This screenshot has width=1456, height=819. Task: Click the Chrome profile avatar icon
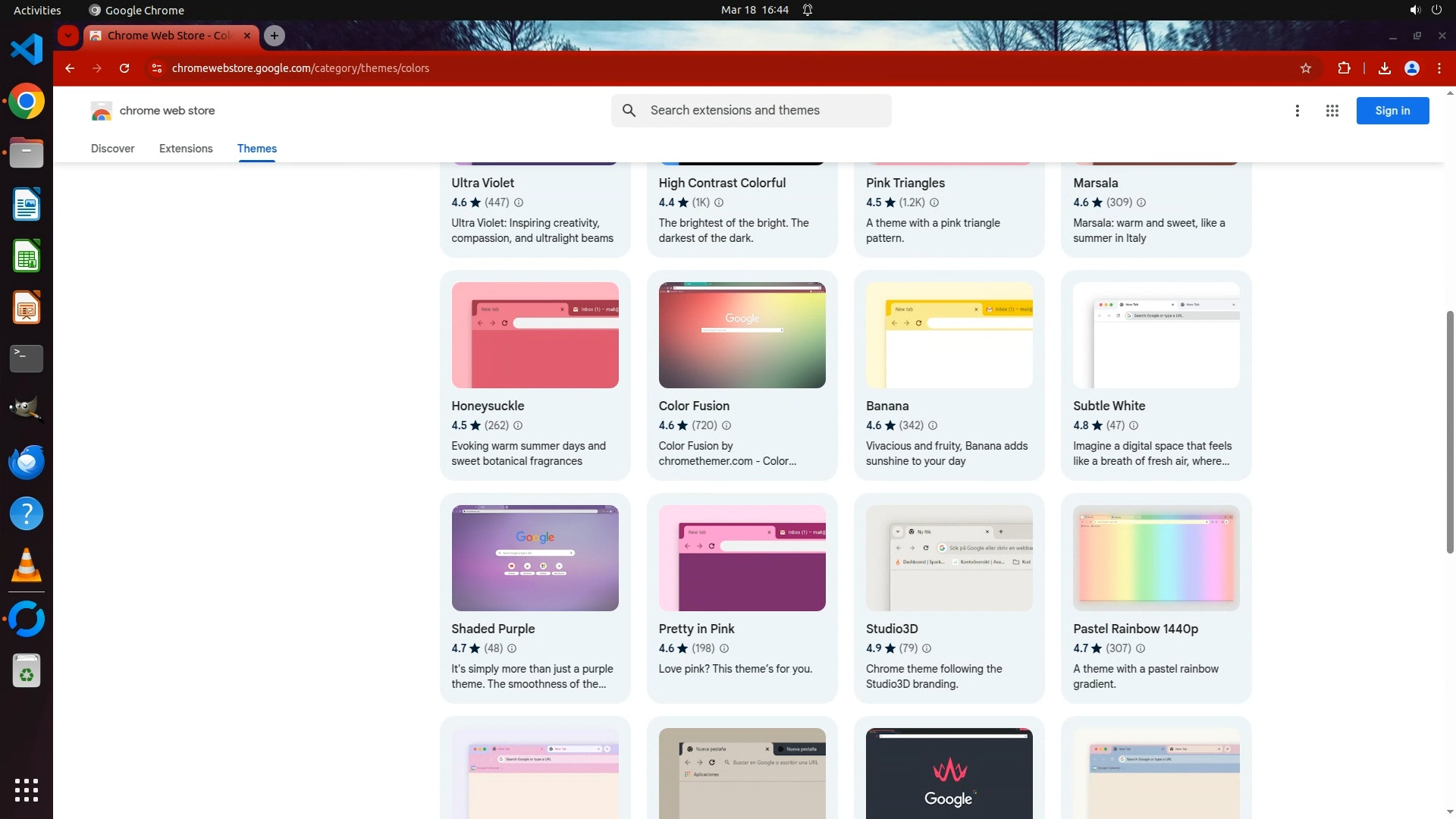(1411, 68)
